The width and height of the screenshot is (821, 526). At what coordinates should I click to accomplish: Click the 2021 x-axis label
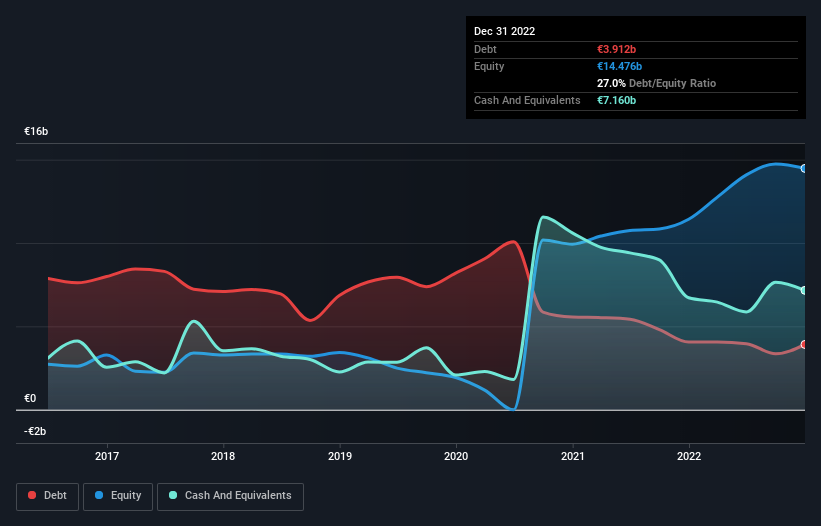pyautogui.click(x=573, y=456)
